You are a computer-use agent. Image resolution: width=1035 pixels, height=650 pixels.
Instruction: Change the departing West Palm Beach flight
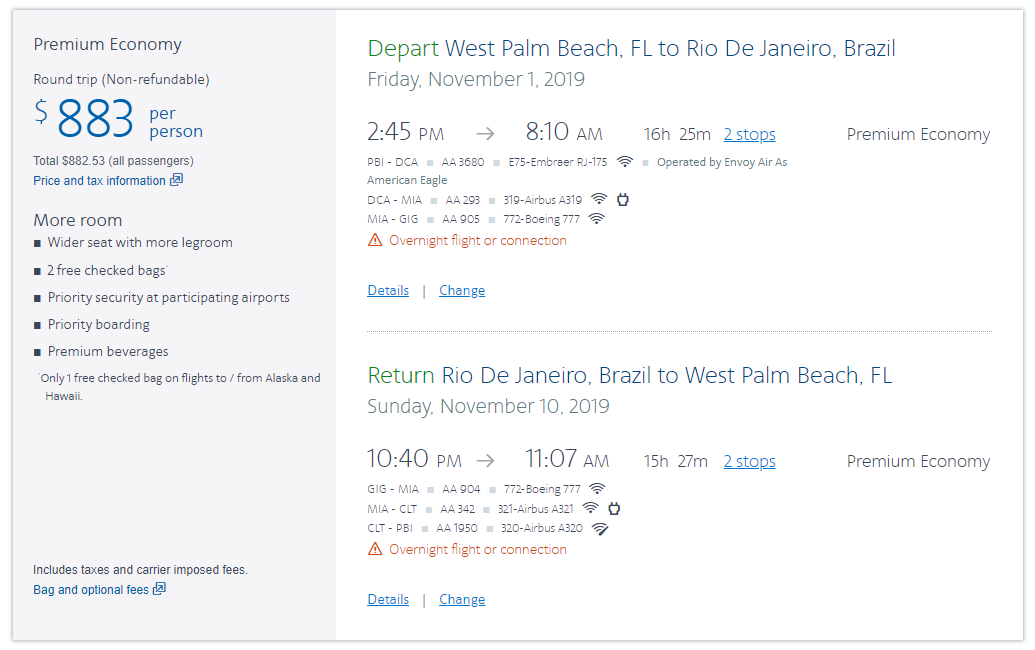pos(462,290)
